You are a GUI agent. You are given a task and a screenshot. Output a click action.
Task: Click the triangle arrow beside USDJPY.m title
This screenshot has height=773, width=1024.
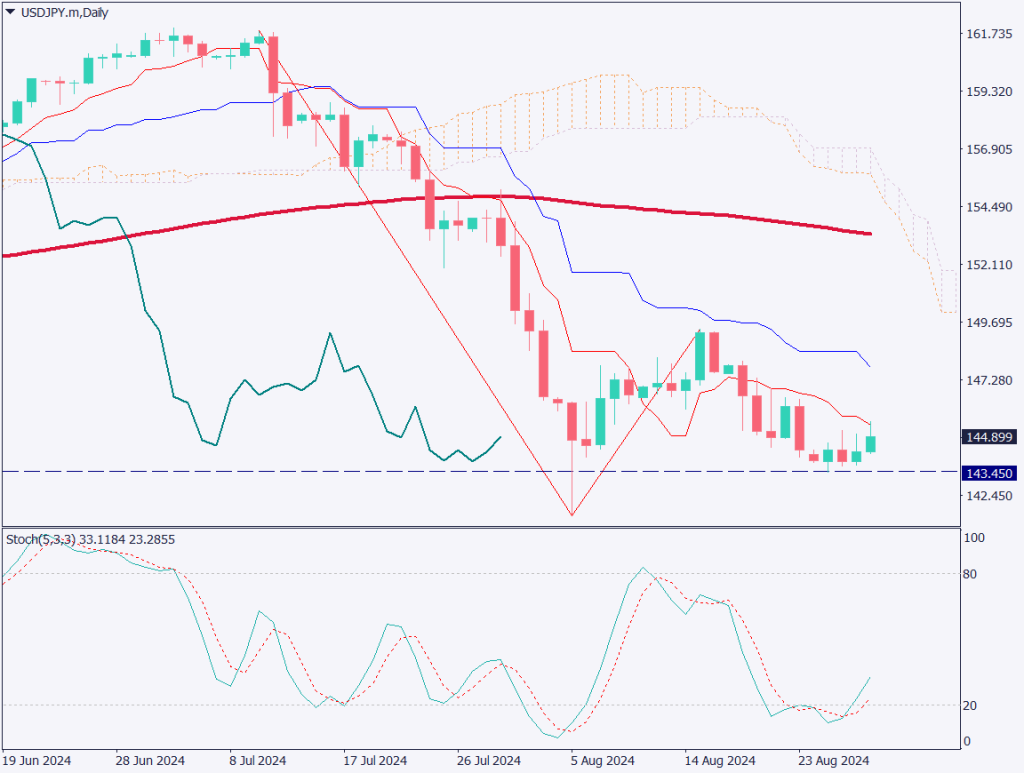(10, 11)
